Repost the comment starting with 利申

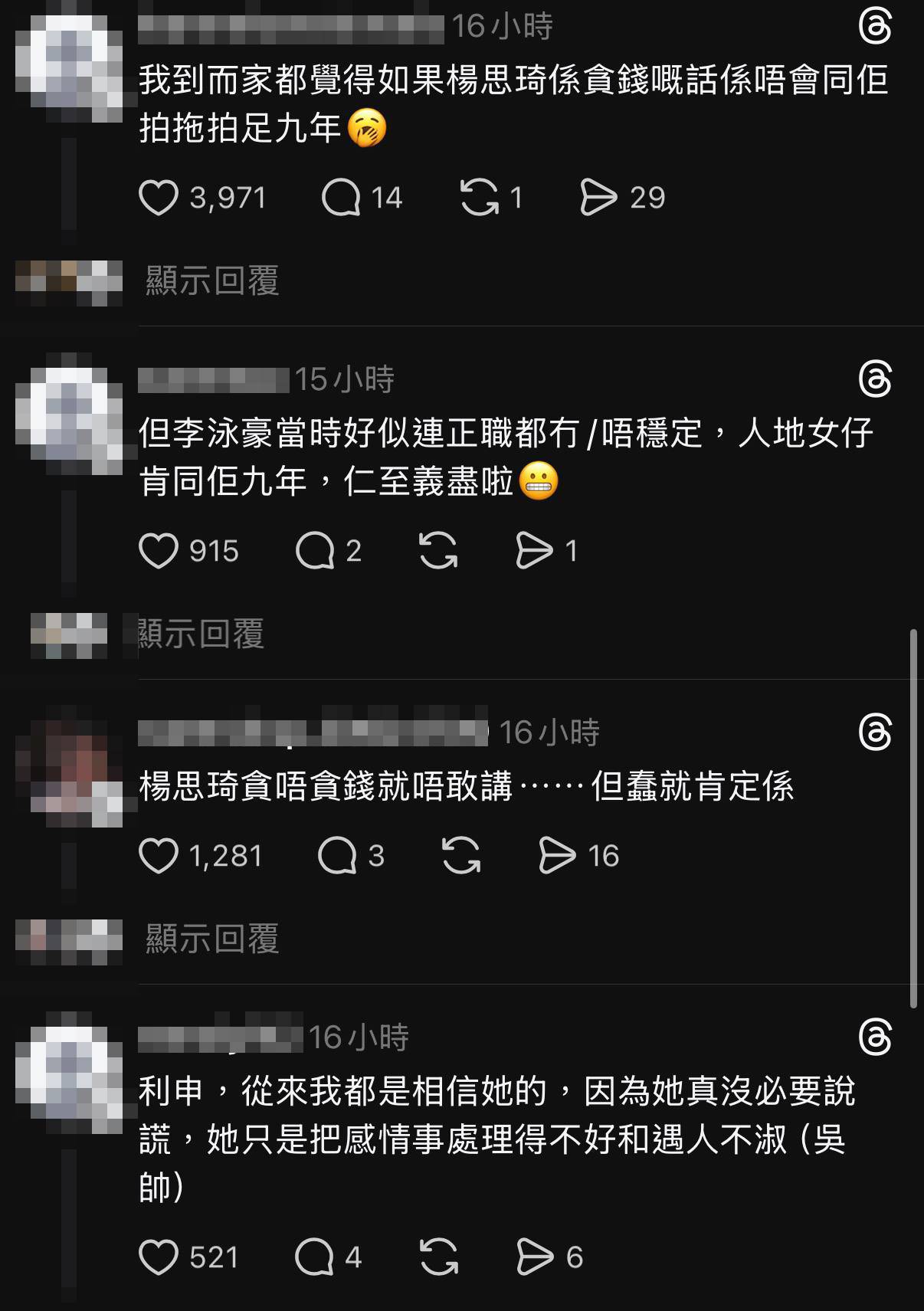439,1257
